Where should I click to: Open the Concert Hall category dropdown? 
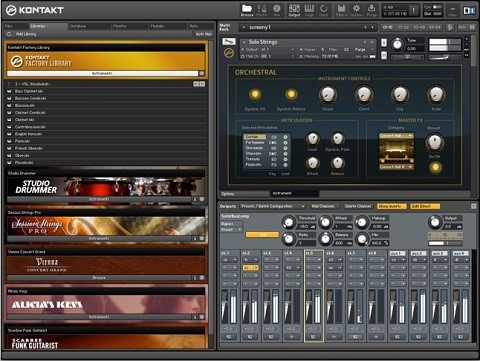[396, 136]
